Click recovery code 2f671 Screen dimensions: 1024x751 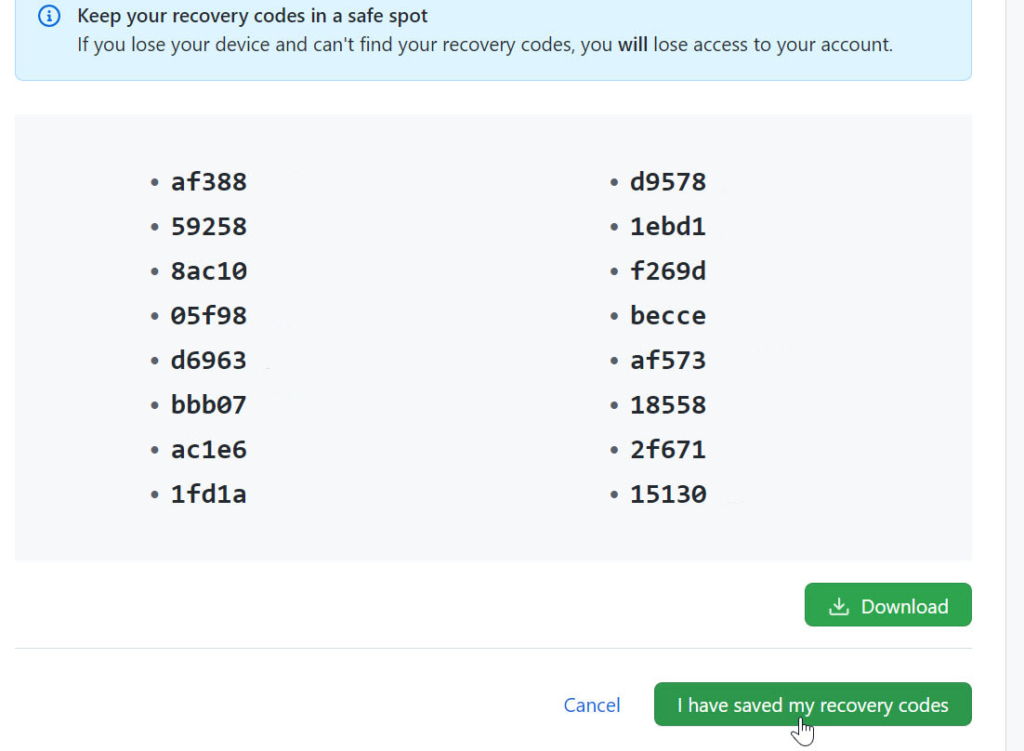[668, 450]
